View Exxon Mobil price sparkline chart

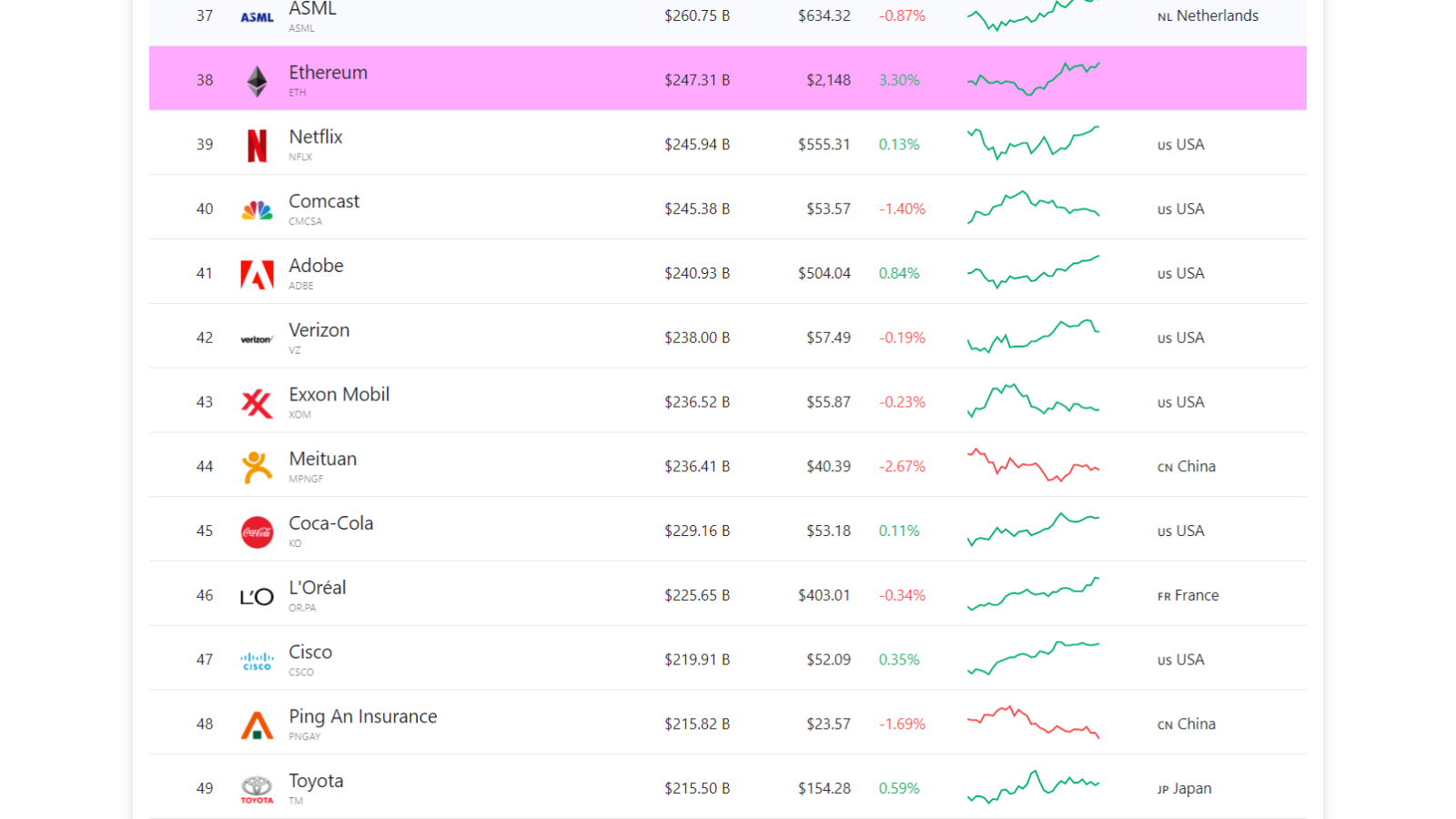pyautogui.click(x=1033, y=401)
